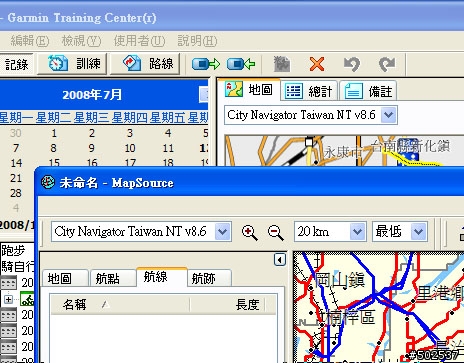The width and height of the screenshot is (464, 363).
Task: Click the MapSource zoom in magnifier
Action: [249, 232]
